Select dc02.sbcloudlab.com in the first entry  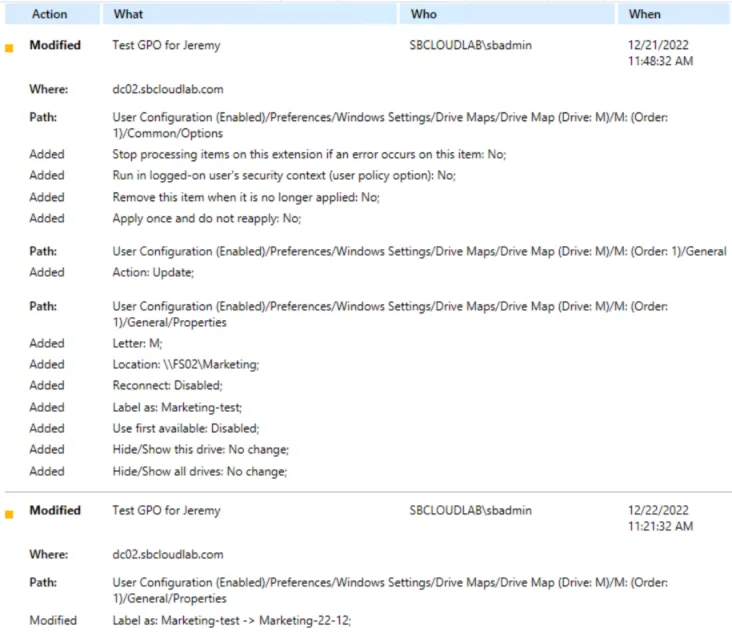pyautogui.click(x=167, y=89)
